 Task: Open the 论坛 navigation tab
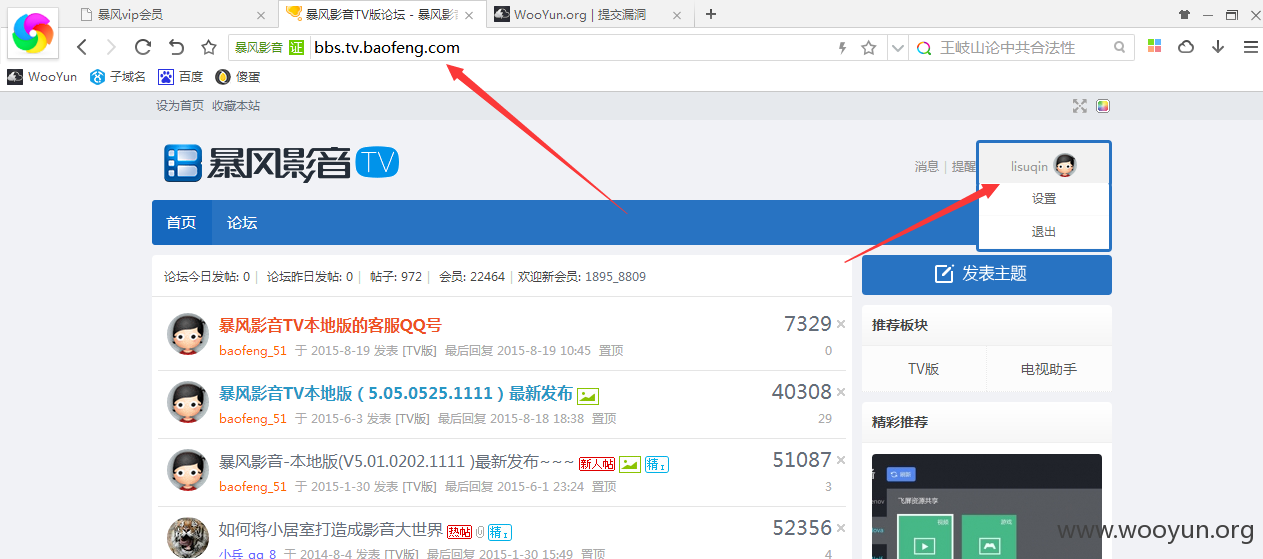click(x=242, y=222)
